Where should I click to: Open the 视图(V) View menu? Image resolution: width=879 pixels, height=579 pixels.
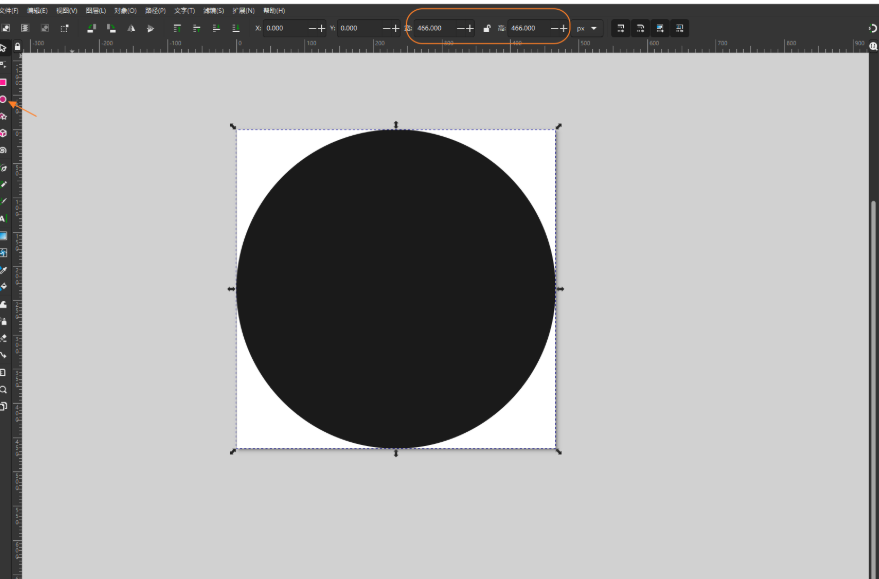pos(67,11)
